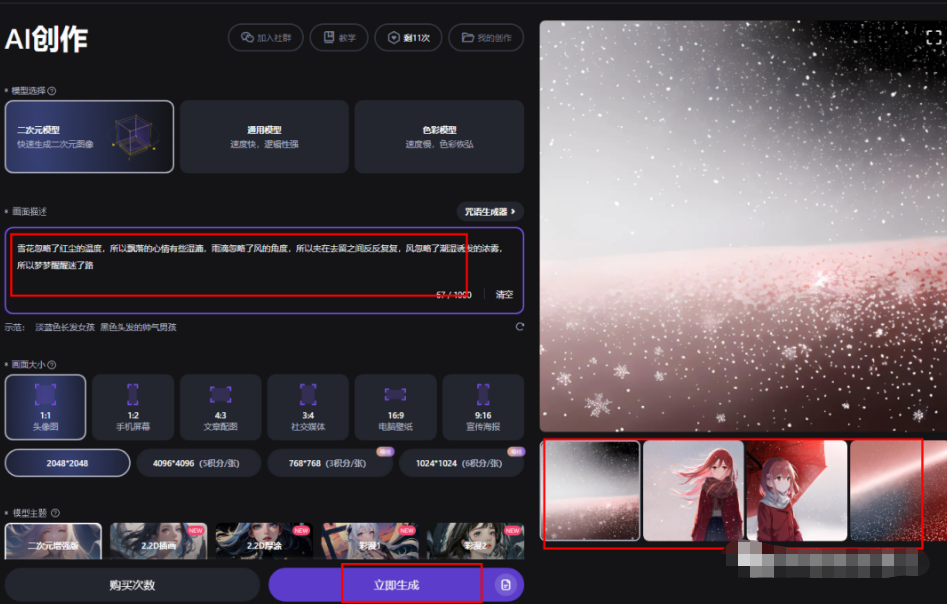Select the 色彩模型 model option

(x=438, y=134)
